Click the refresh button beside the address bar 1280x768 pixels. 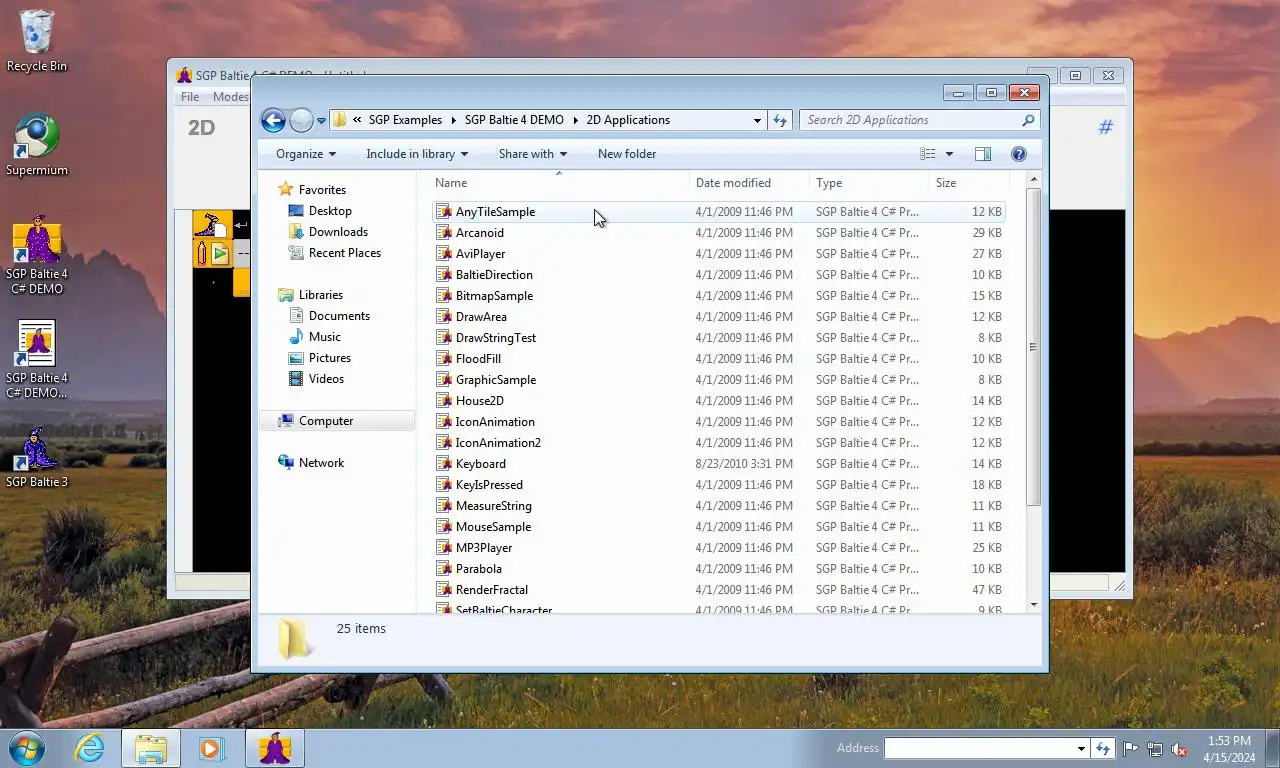(x=781, y=120)
